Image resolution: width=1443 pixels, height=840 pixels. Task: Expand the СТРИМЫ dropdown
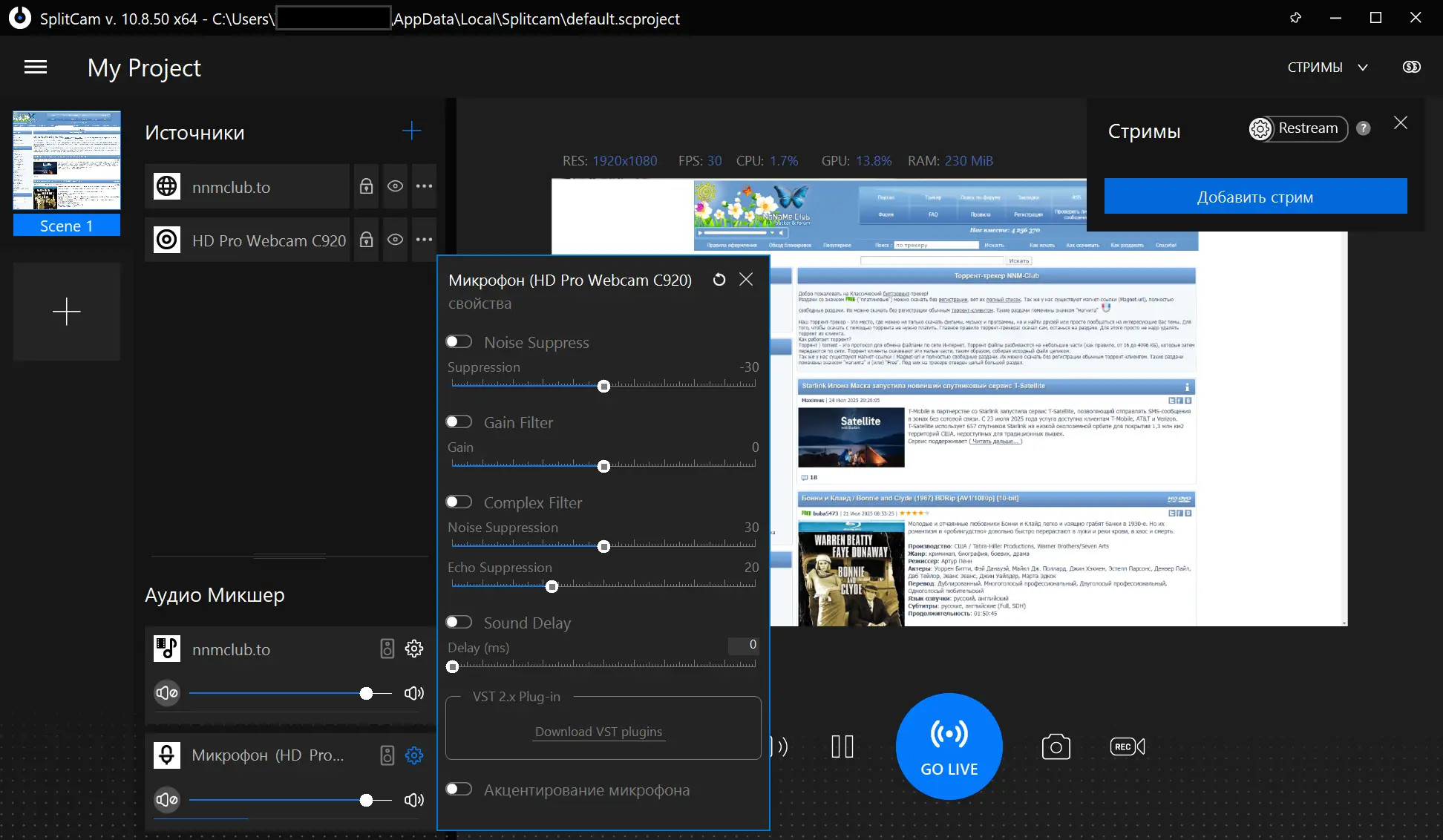click(x=1327, y=68)
